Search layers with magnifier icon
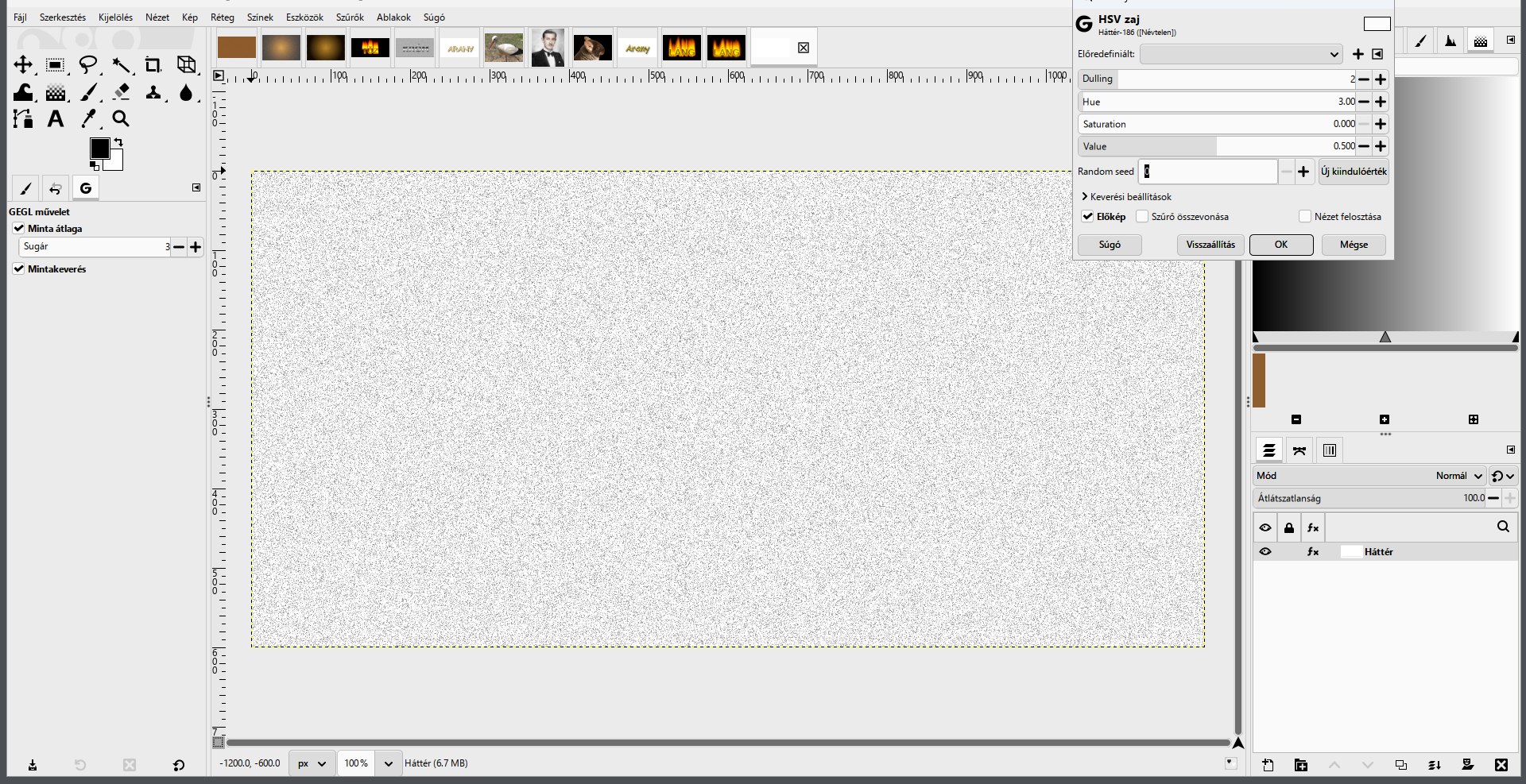 pyautogui.click(x=1503, y=527)
